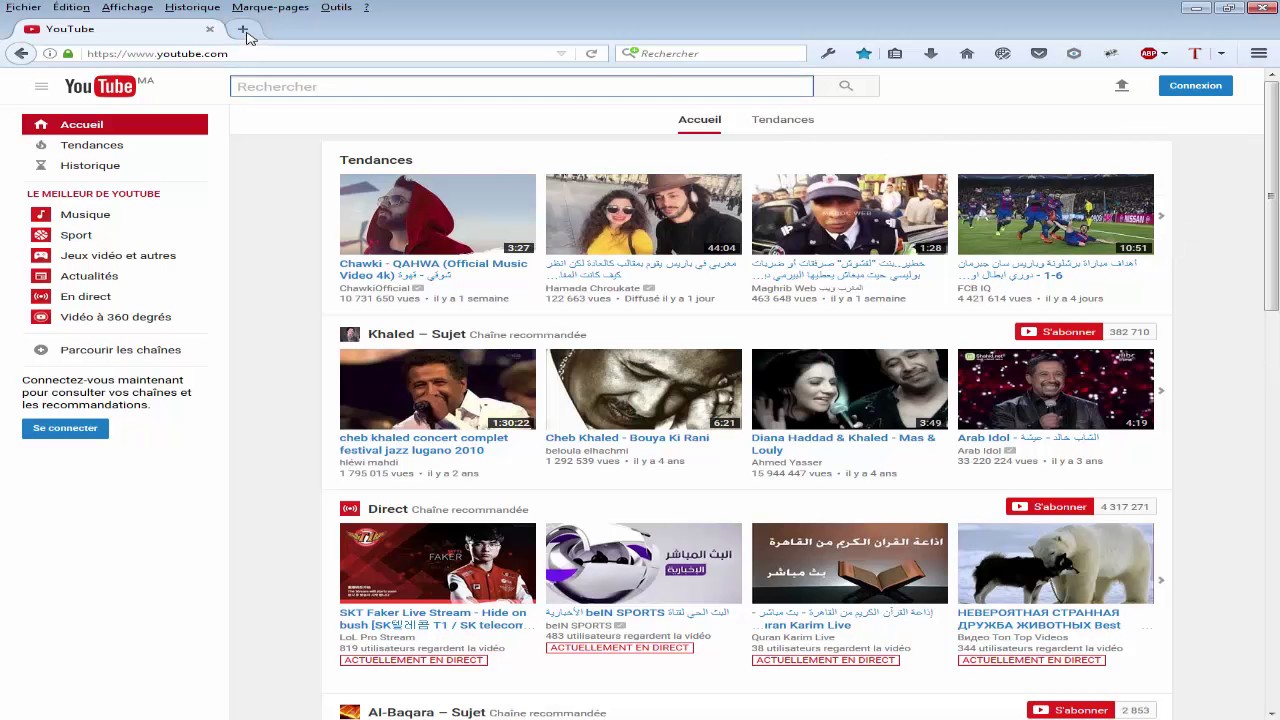Screen dimensions: 1280x720
Task: Subscribe to the Al-Baqara channel
Action: click(1072, 710)
